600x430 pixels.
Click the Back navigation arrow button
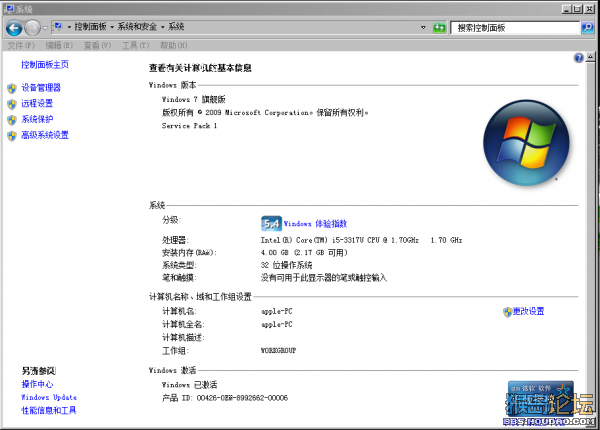coord(14,28)
